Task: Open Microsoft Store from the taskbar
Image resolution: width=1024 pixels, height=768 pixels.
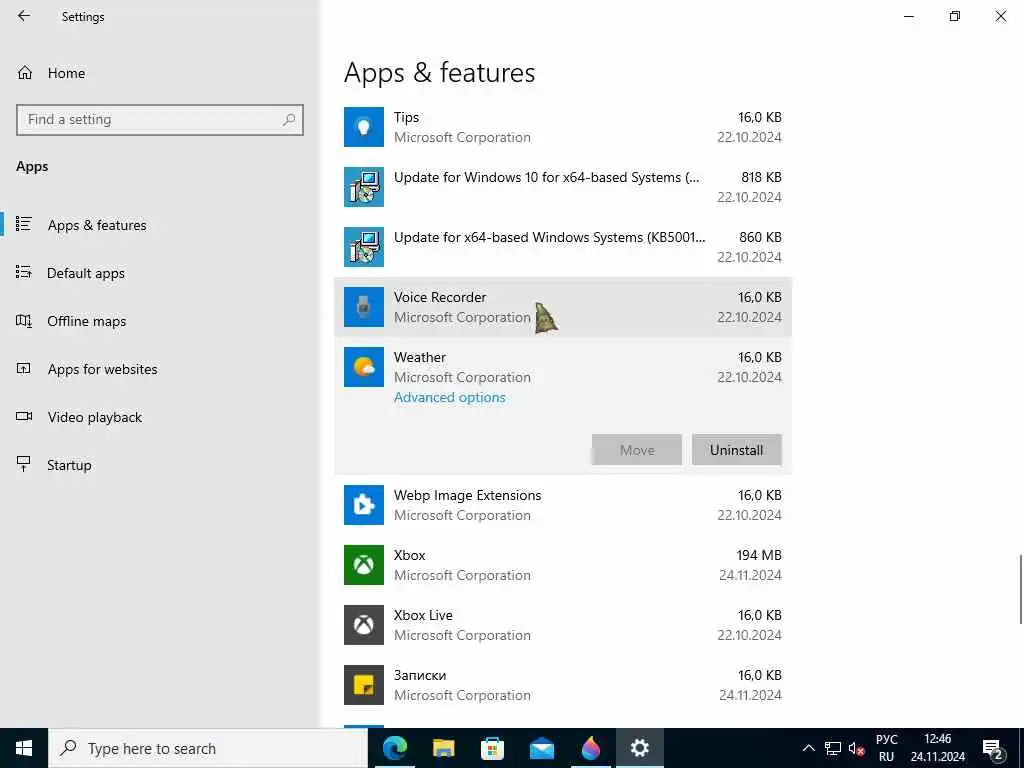Action: pos(492,748)
